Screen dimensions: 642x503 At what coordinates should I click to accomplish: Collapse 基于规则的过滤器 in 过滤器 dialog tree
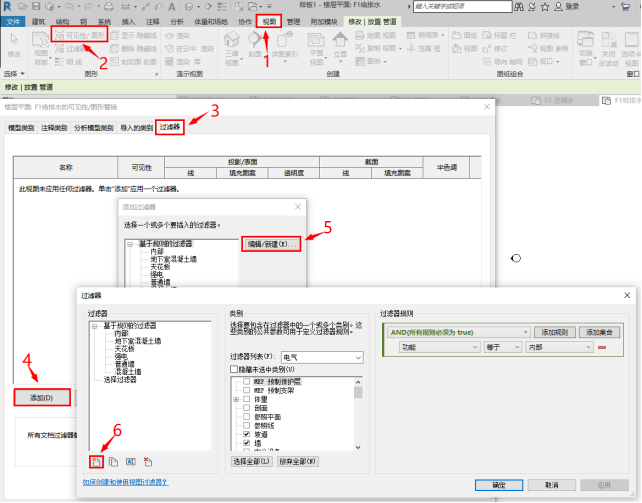95,326
